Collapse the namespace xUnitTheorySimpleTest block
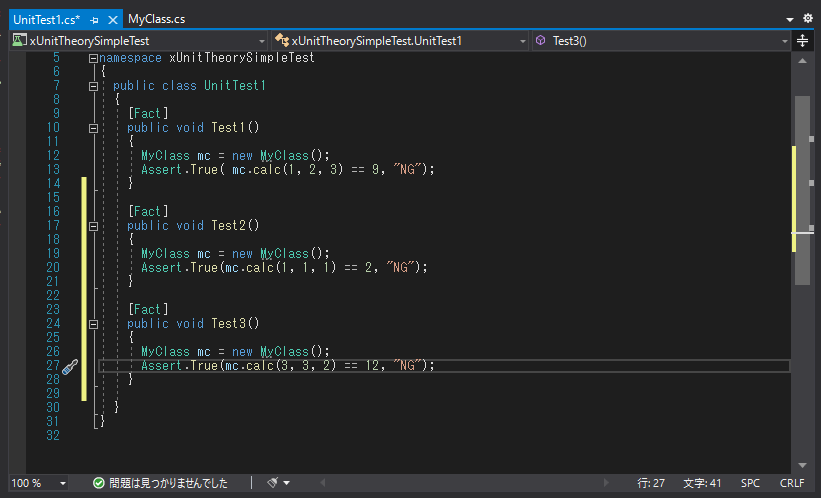This screenshot has width=821, height=498. 93,58
